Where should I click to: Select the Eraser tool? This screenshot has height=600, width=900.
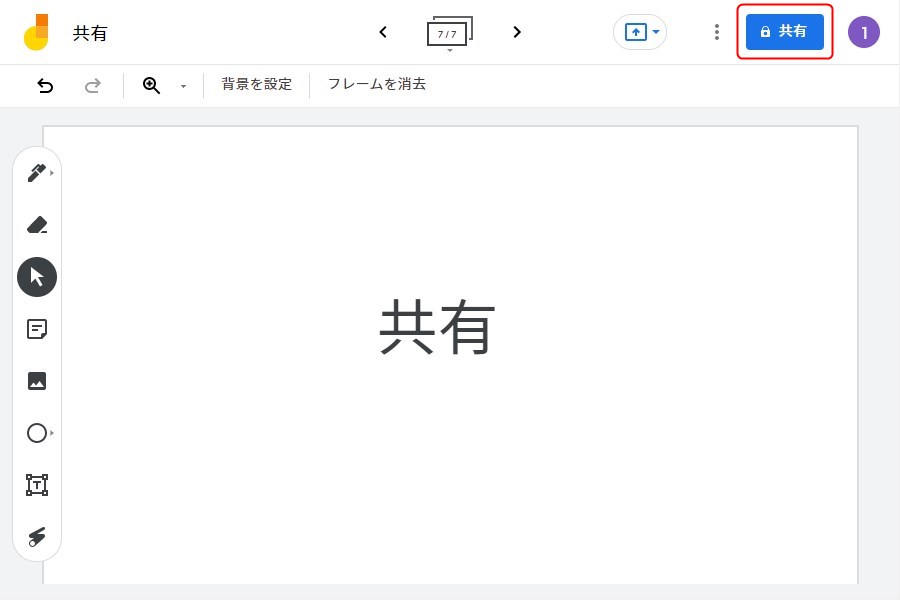point(37,224)
